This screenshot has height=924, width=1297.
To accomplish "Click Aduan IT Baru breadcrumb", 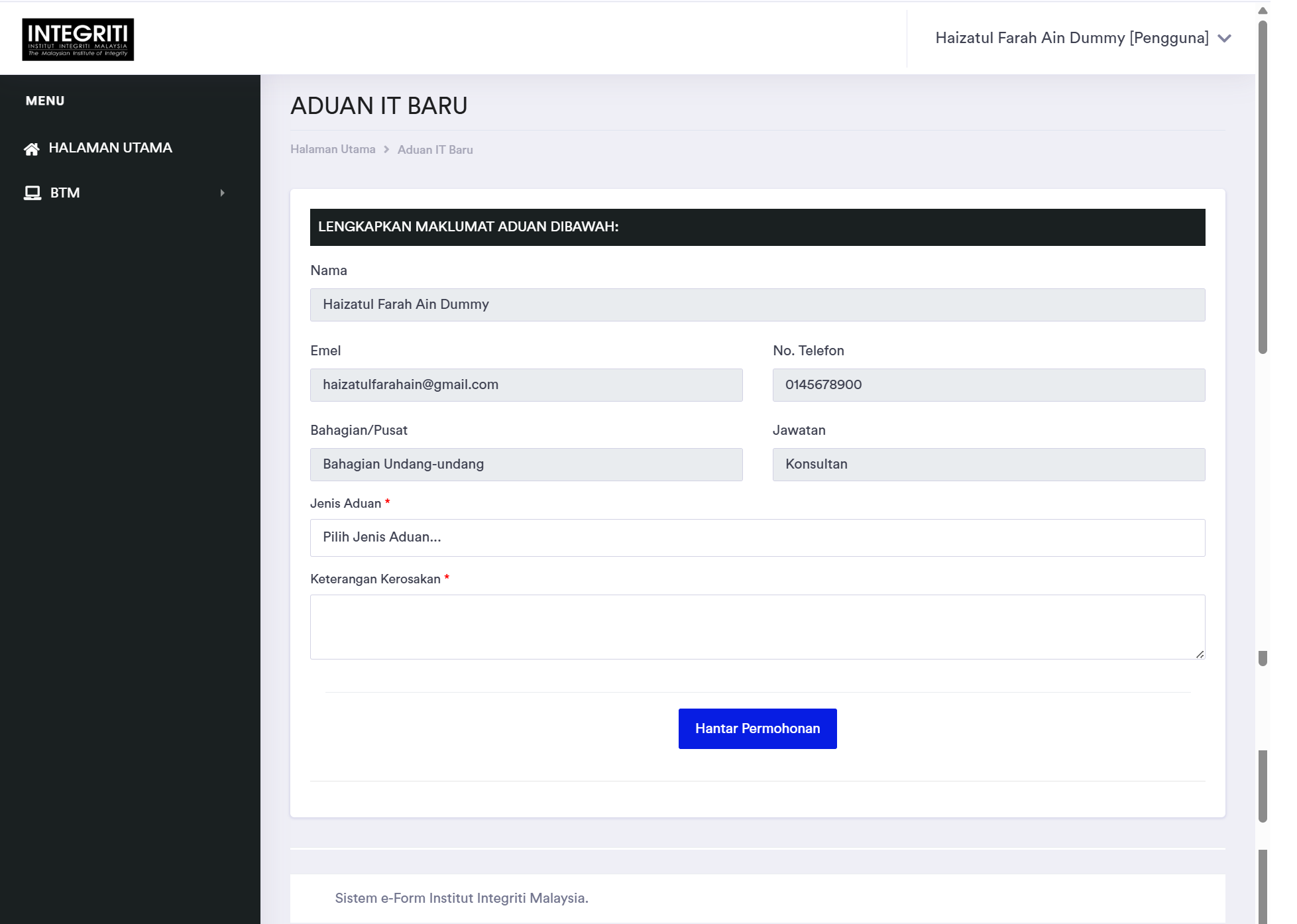I will tap(435, 150).
